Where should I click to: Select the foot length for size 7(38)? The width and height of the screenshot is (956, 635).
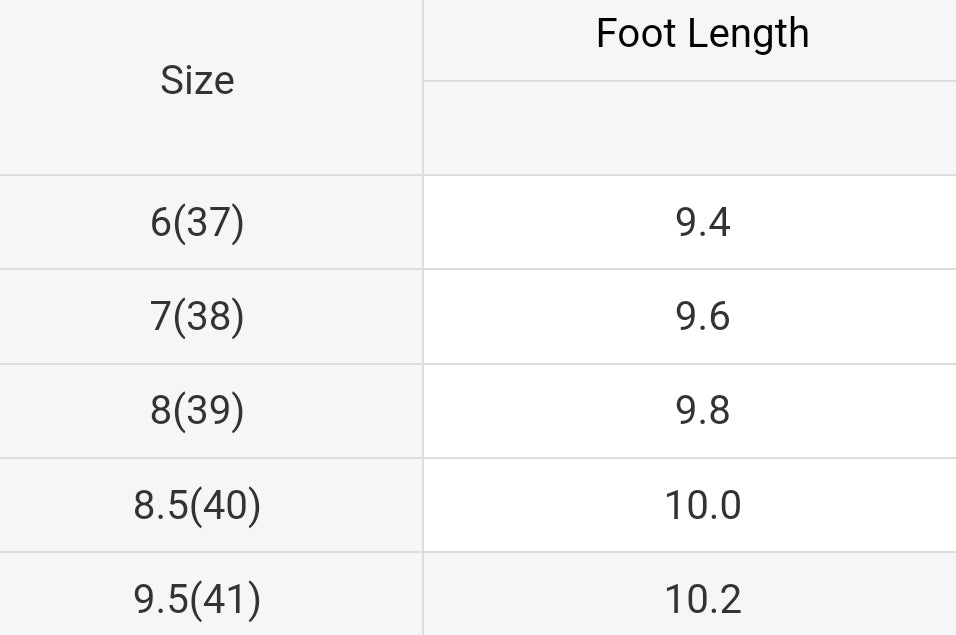click(703, 317)
